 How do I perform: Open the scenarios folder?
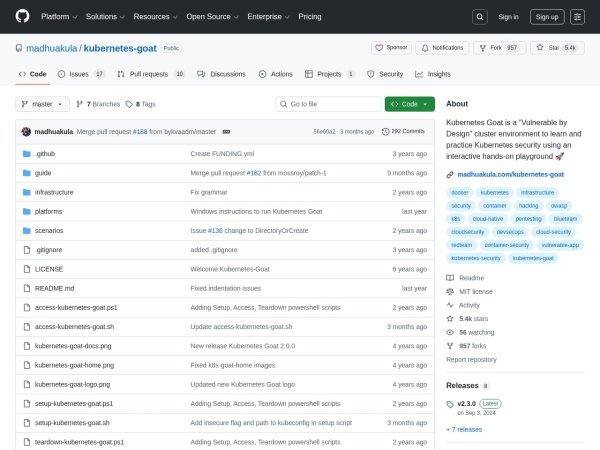(49, 231)
